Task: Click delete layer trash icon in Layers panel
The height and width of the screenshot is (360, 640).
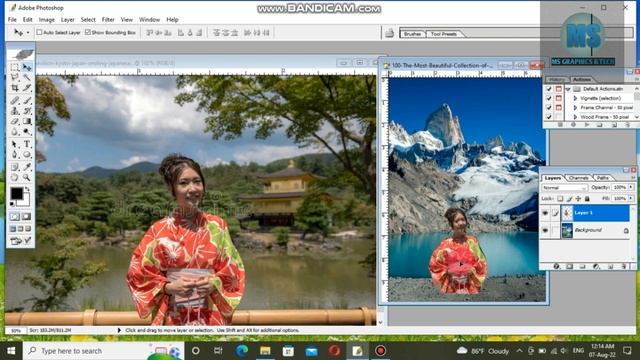Action: [x=624, y=267]
